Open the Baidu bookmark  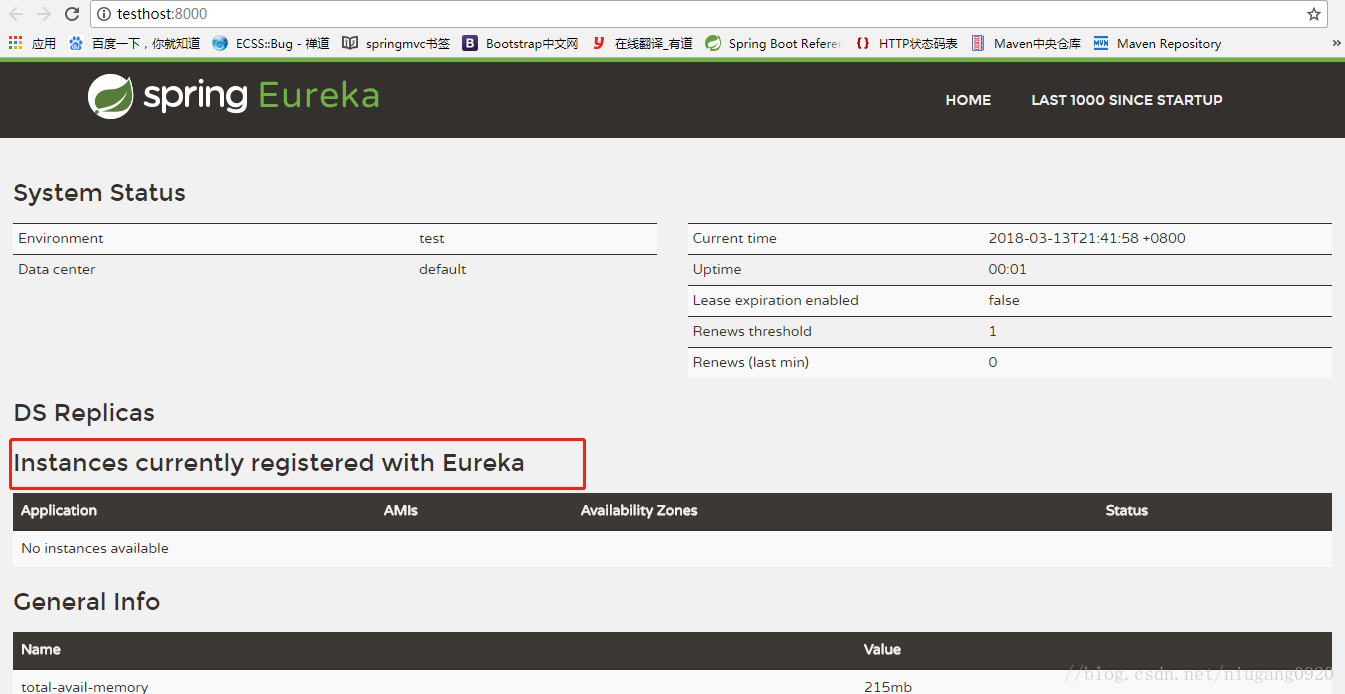click(x=134, y=43)
